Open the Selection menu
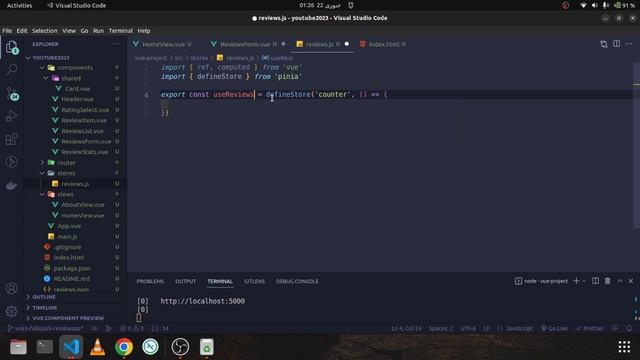 45,31
